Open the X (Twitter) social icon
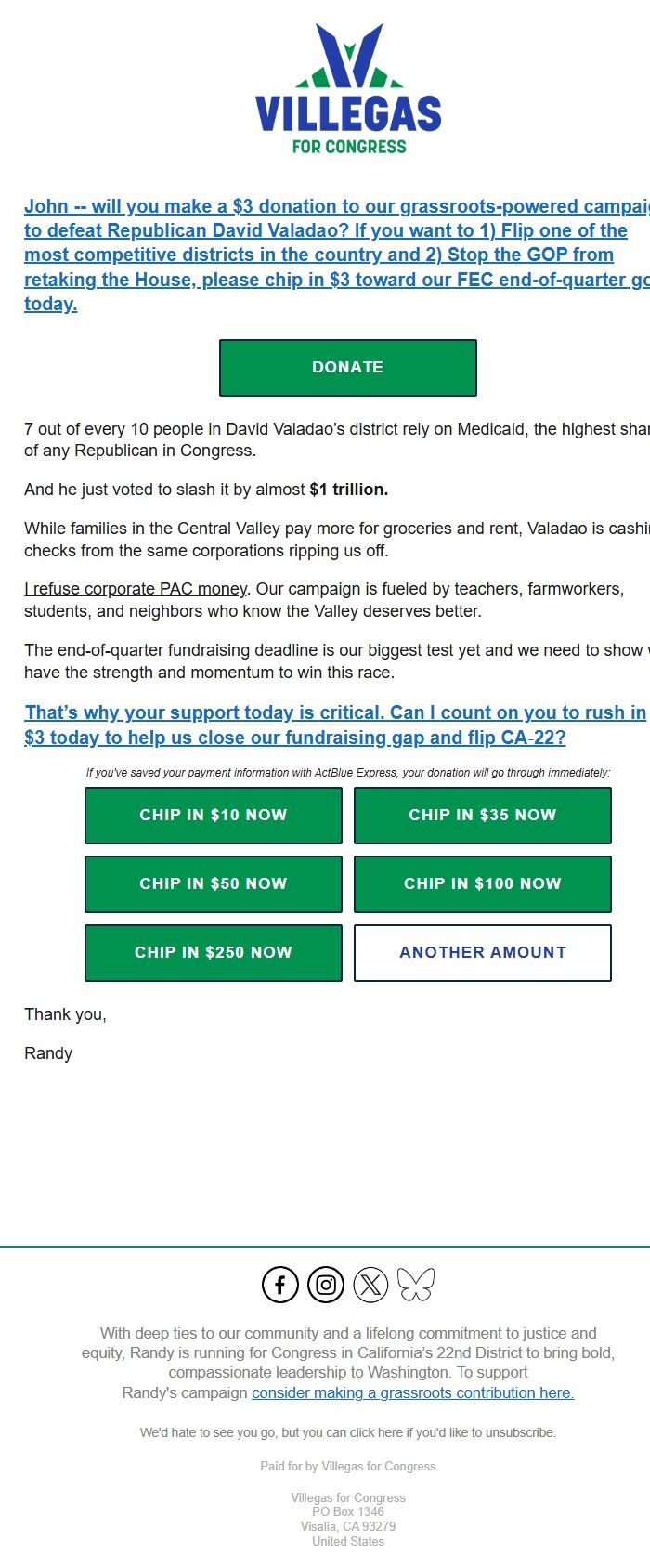 (x=370, y=1285)
